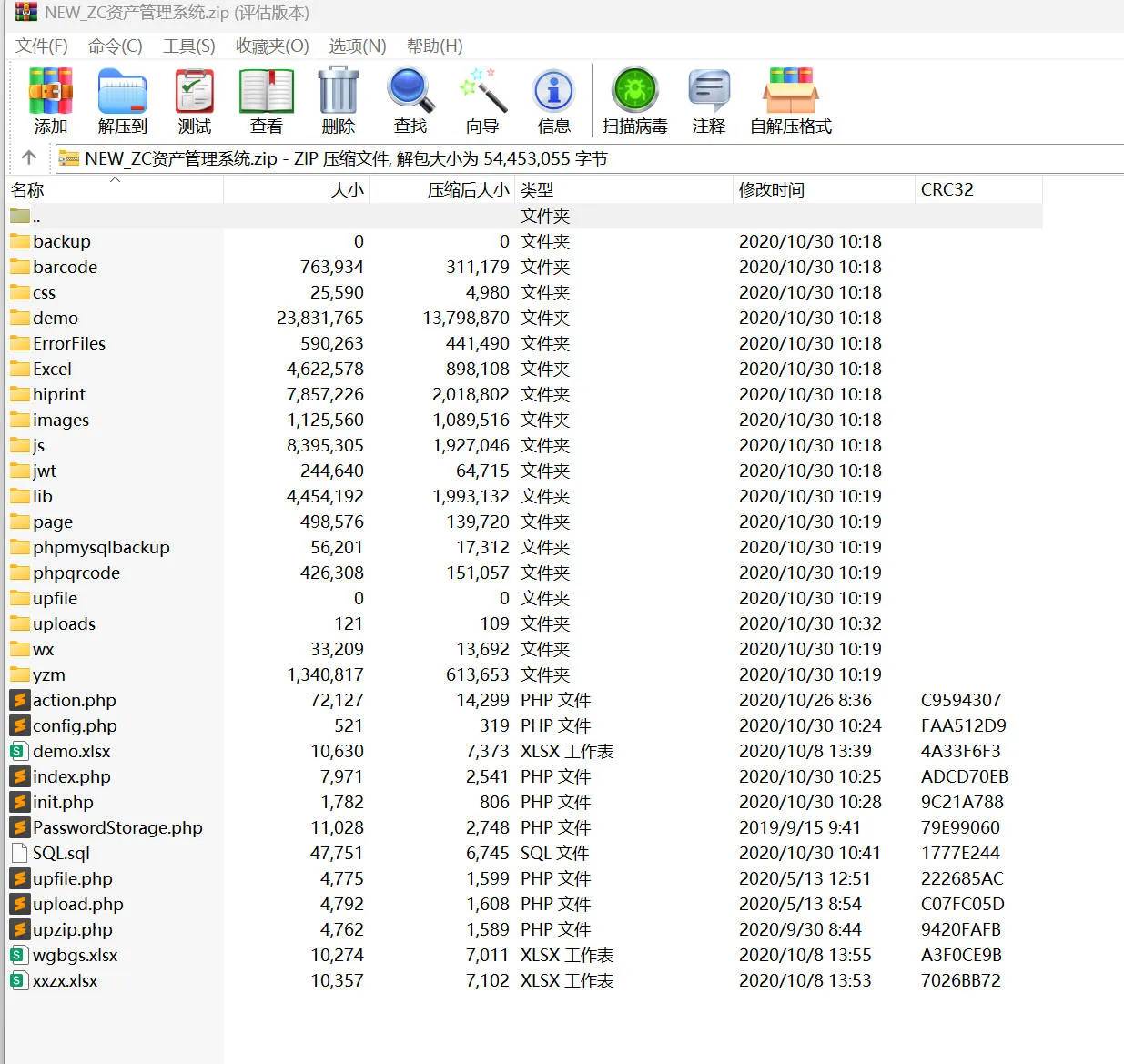Sort by Type (类型) column header

click(623, 189)
